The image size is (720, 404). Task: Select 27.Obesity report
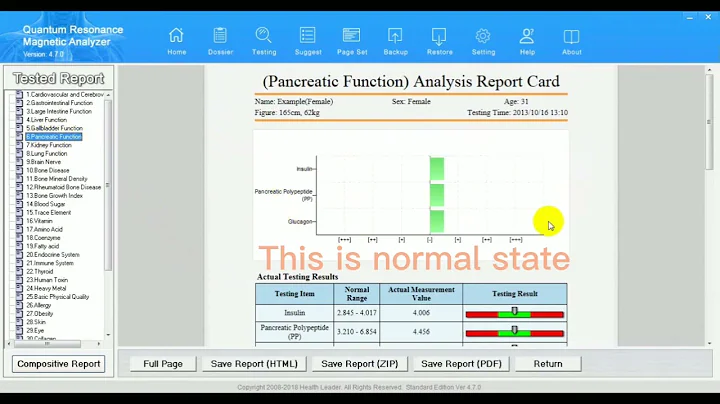click(x=39, y=314)
